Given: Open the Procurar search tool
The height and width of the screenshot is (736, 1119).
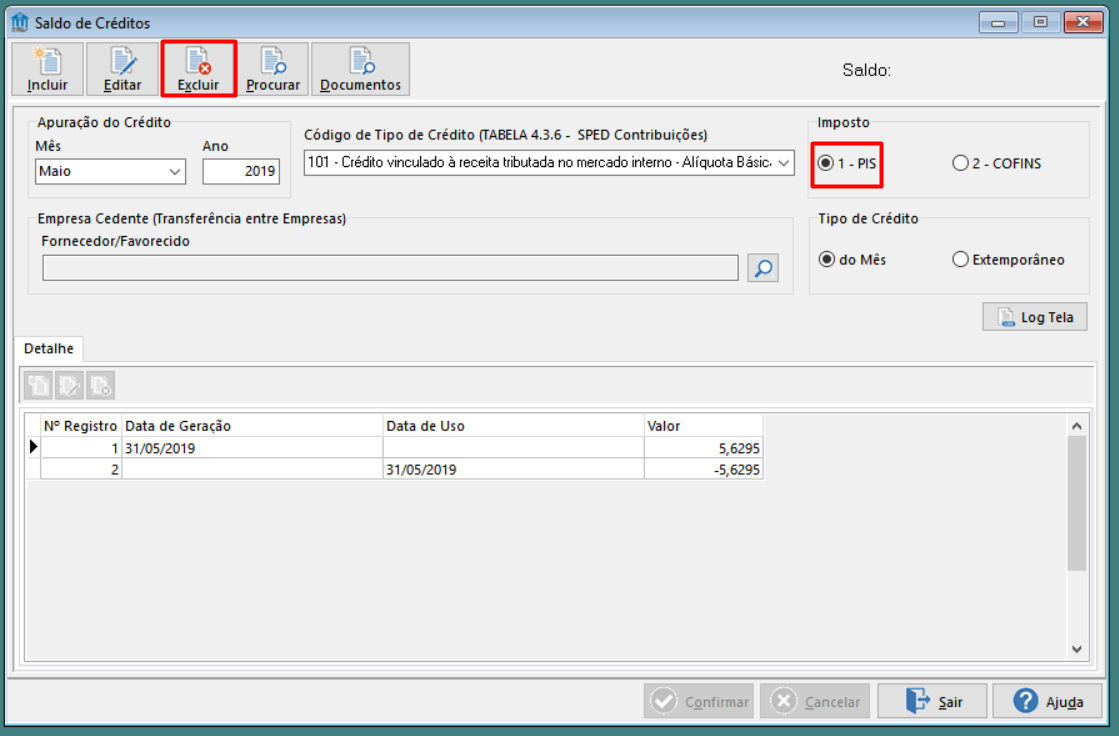Looking at the screenshot, I should tap(273, 69).
